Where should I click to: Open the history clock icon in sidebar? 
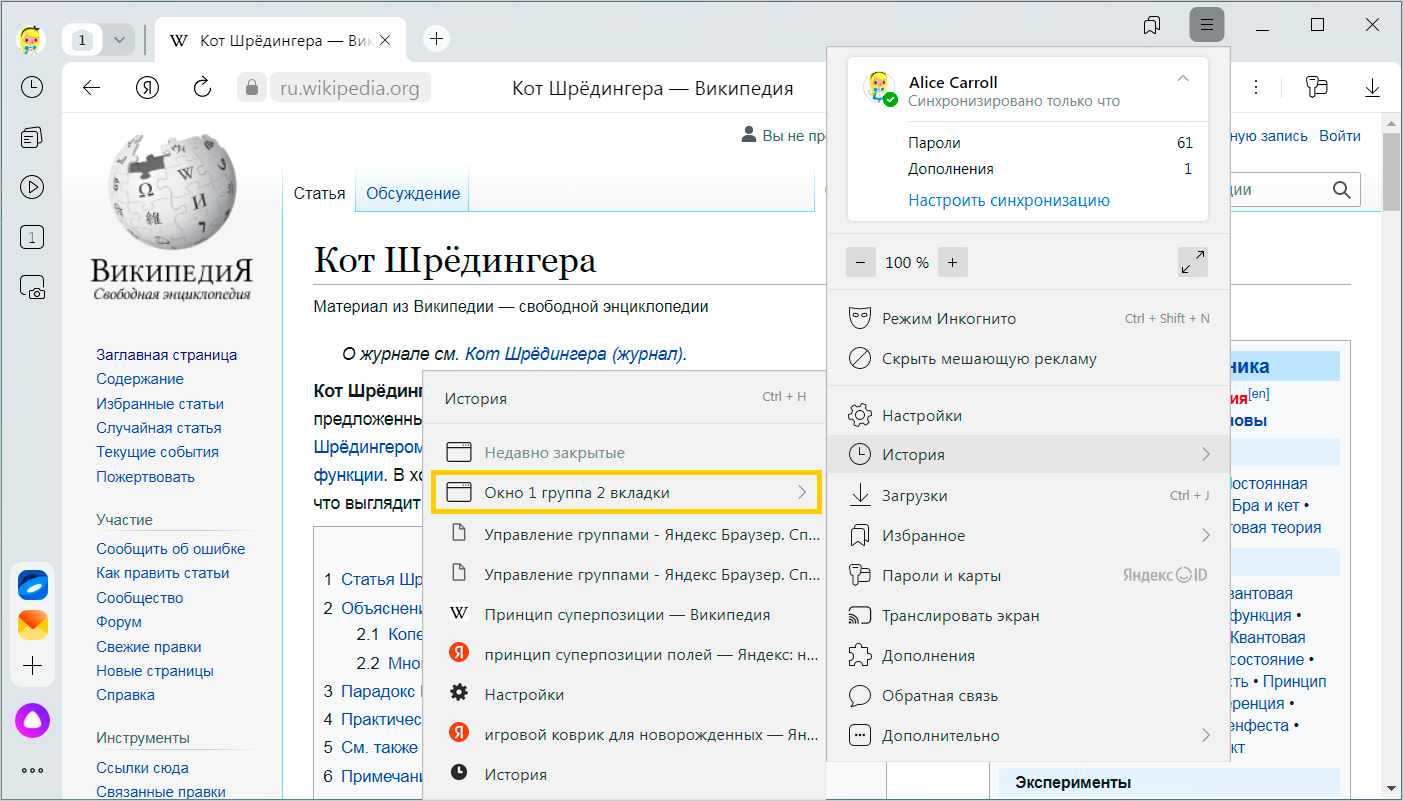[32, 88]
